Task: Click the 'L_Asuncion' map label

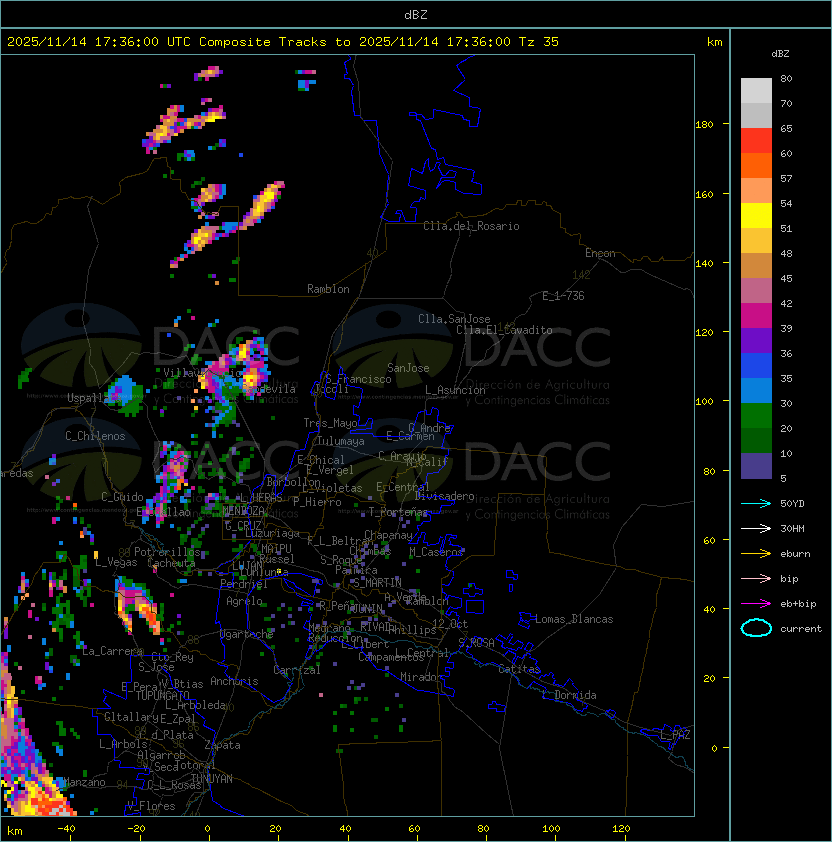Action: click(x=455, y=390)
